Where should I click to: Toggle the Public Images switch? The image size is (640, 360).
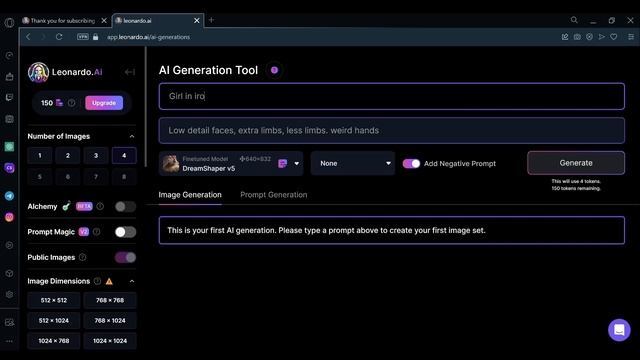125,257
